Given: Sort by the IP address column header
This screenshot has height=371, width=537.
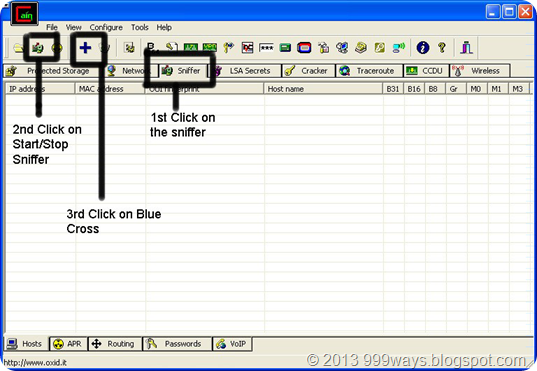Looking at the screenshot, I should 40,89.
